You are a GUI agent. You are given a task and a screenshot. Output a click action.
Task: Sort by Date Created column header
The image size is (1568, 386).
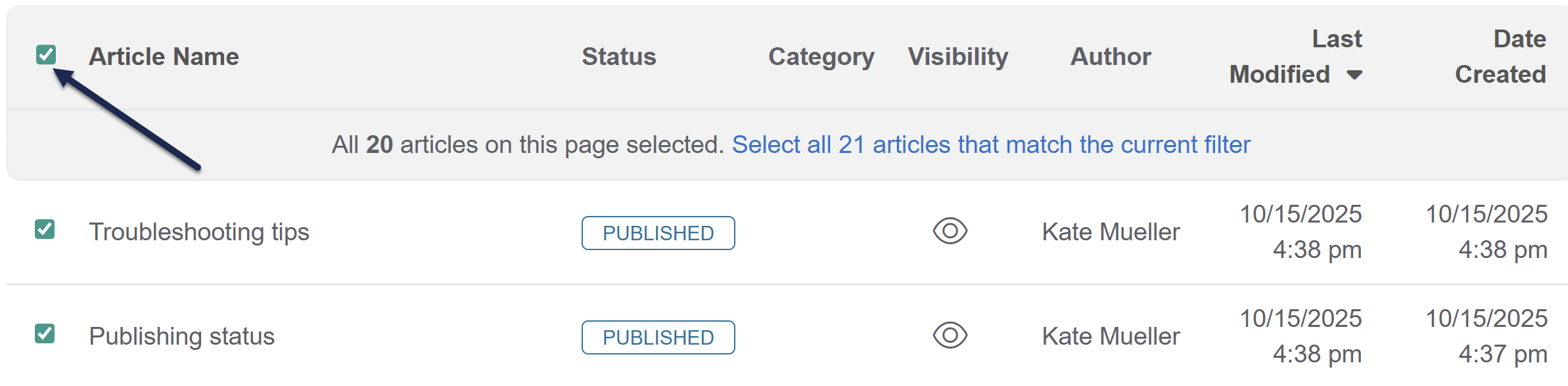pyautogui.click(x=1500, y=56)
